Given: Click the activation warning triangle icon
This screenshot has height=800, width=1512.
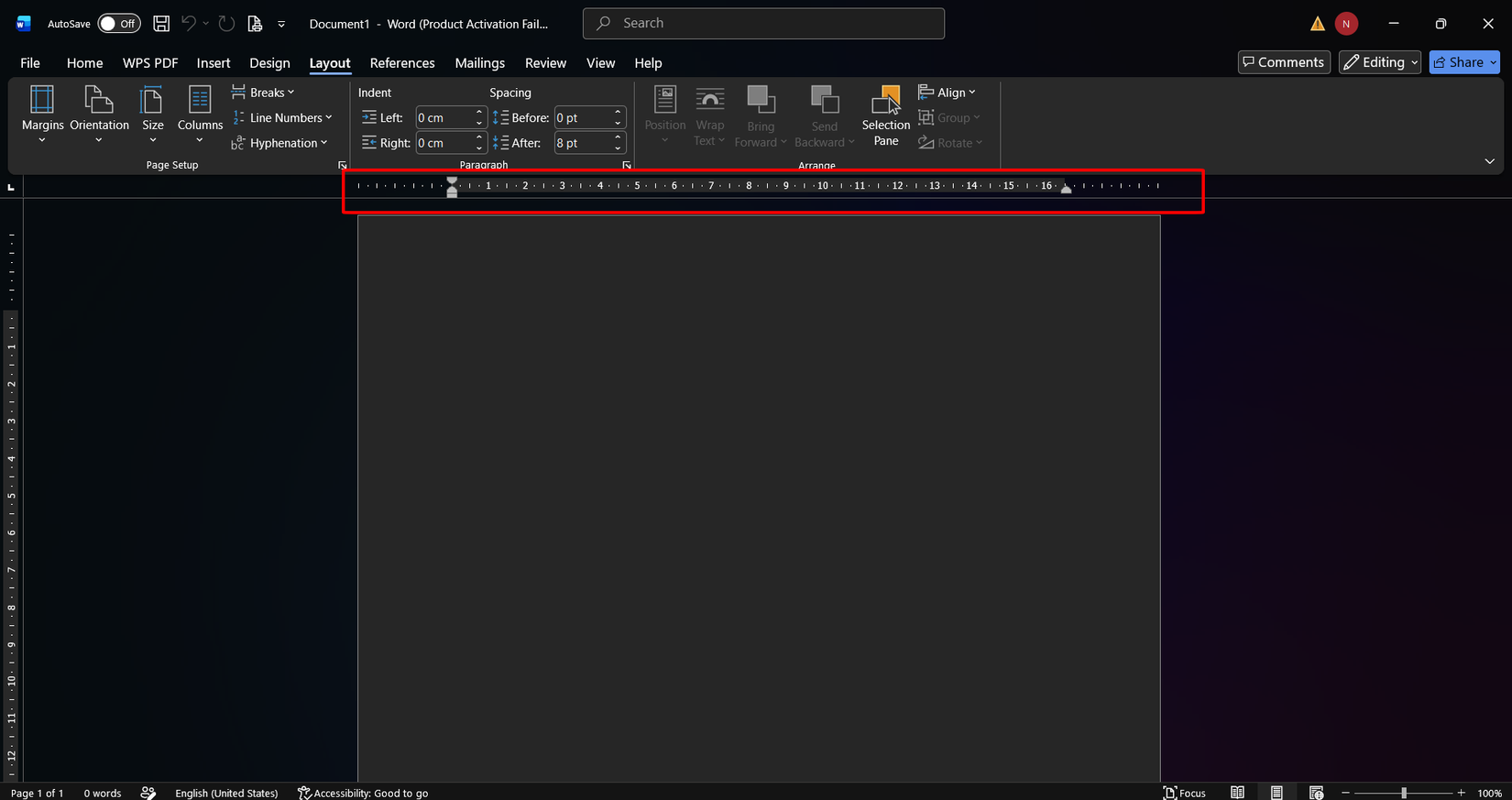Looking at the screenshot, I should click(1317, 24).
